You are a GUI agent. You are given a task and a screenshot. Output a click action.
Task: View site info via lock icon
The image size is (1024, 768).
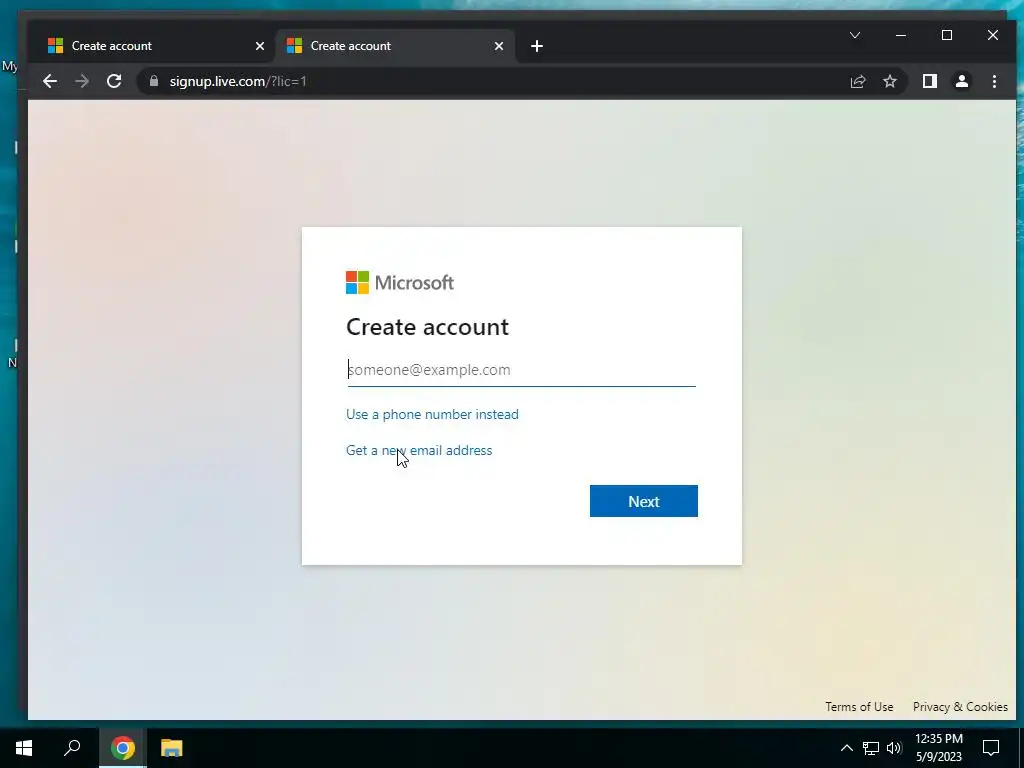tap(153, 81)
